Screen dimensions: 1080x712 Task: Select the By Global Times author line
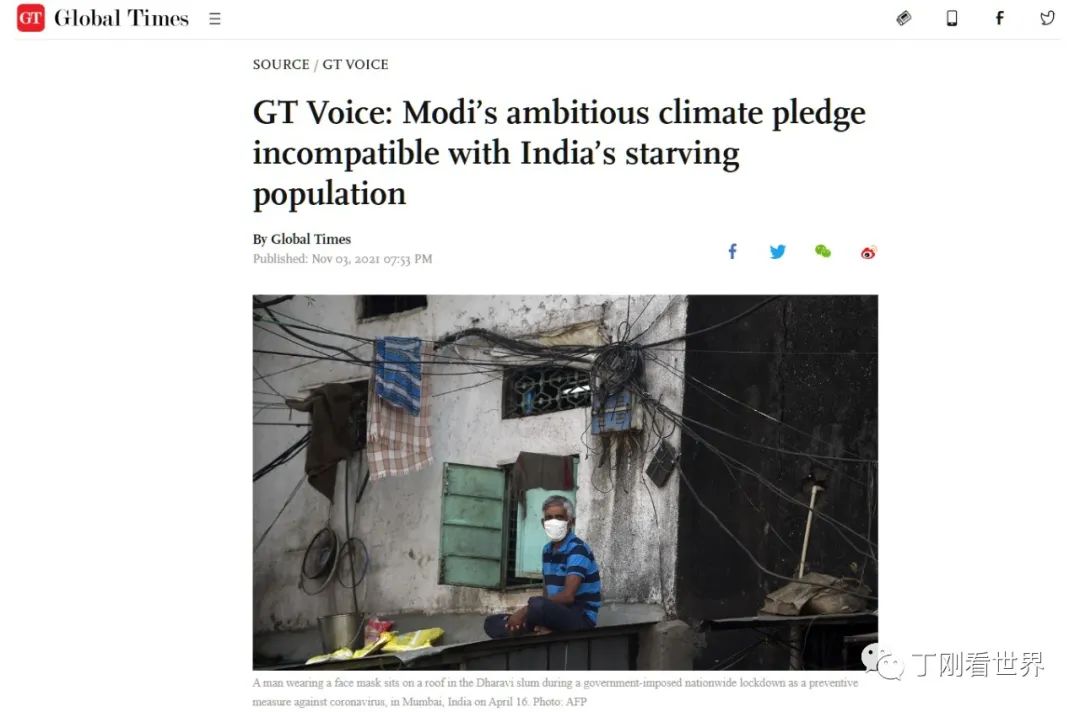coord(302,239)
